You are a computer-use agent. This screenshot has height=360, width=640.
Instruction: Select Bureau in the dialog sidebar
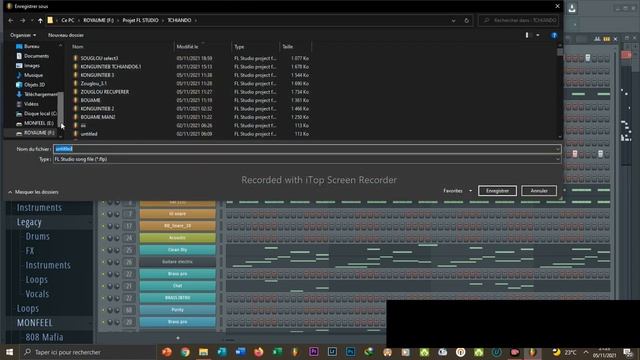coord(31,47)
